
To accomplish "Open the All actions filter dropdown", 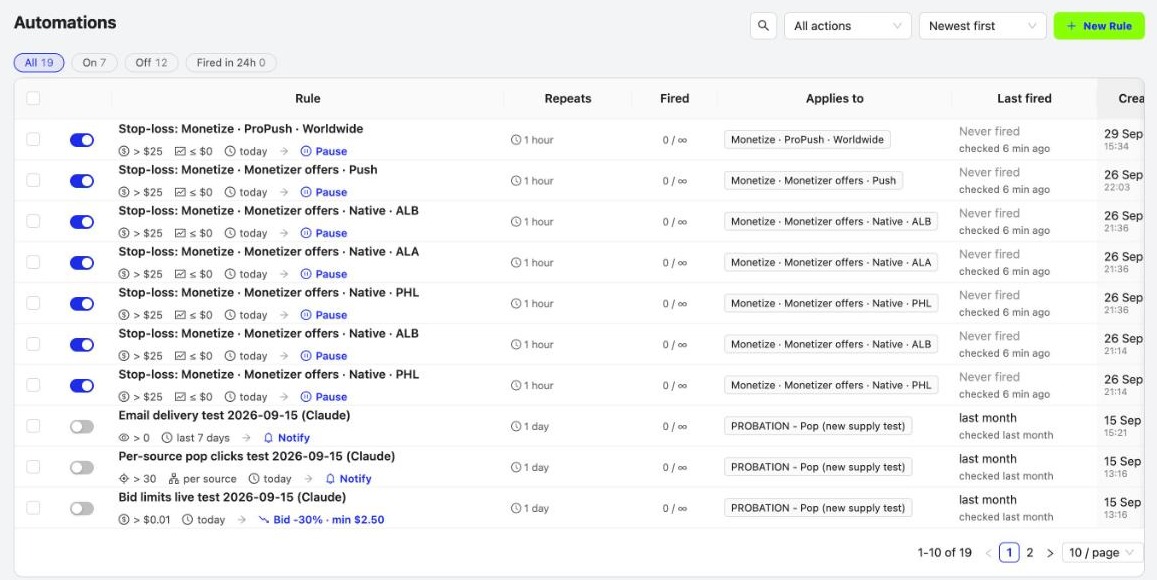I will click(848, 26).
